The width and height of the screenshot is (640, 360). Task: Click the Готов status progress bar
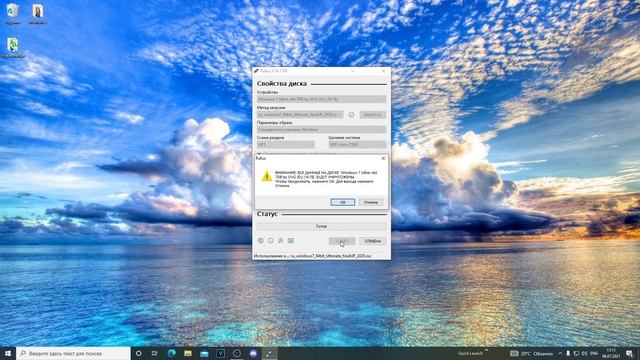(x=321, y=226)
